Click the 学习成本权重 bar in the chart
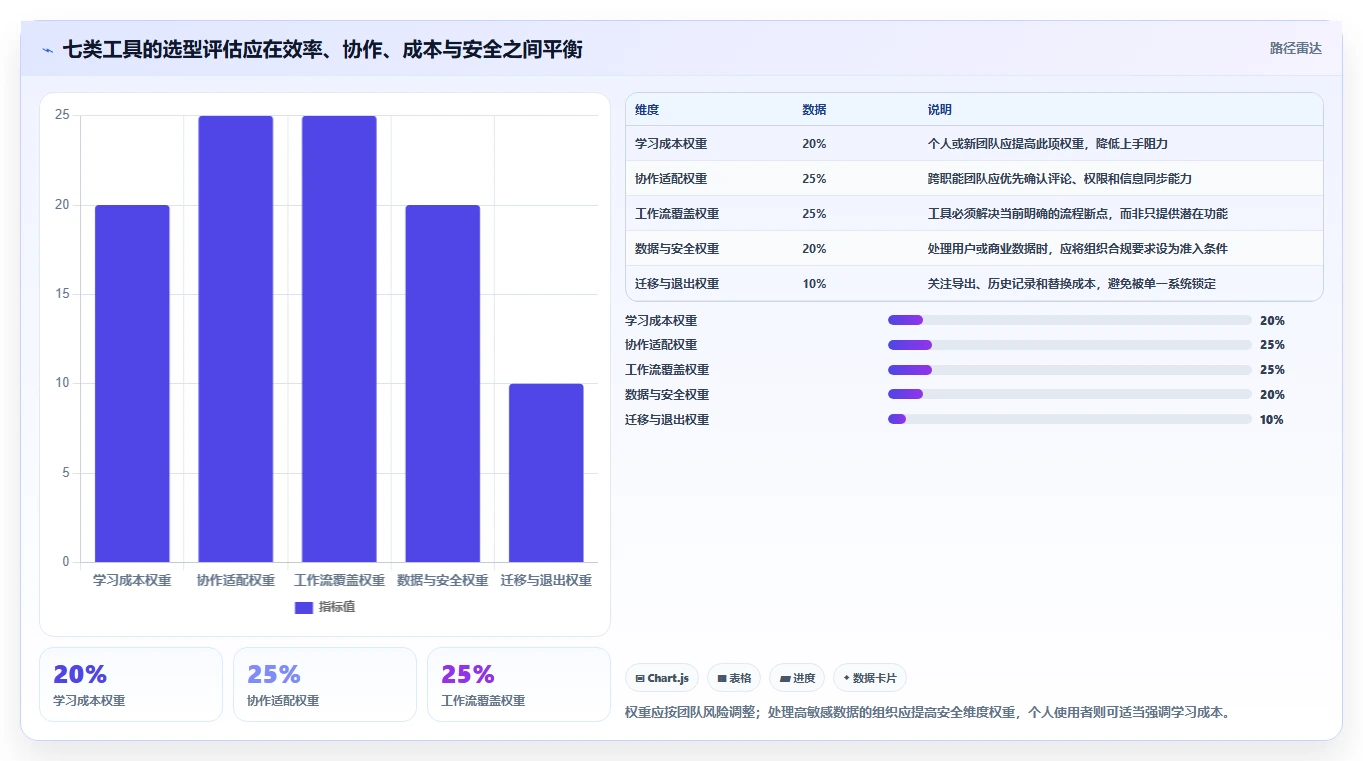Viewport: 1363px width, 761px height. click(132, 383)
